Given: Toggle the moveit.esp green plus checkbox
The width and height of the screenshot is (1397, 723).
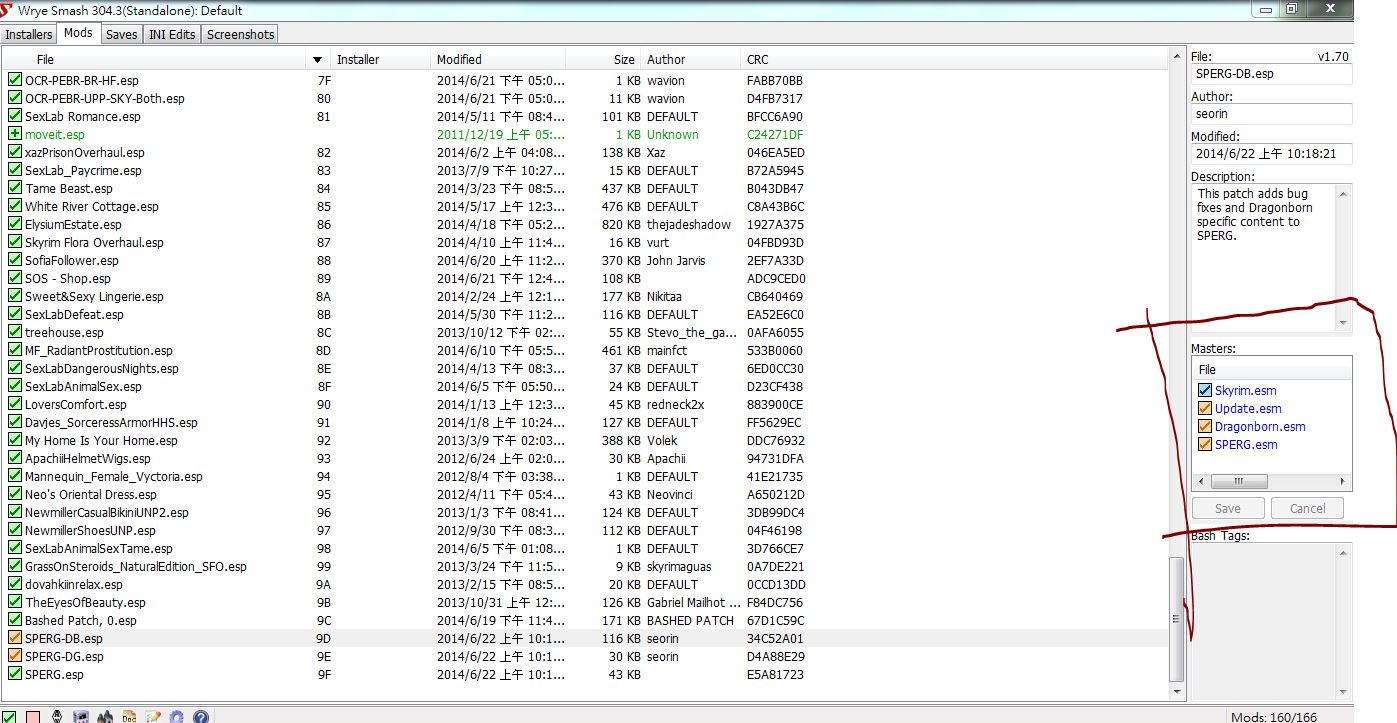Looking at the screenshot, I should [14, 134].
